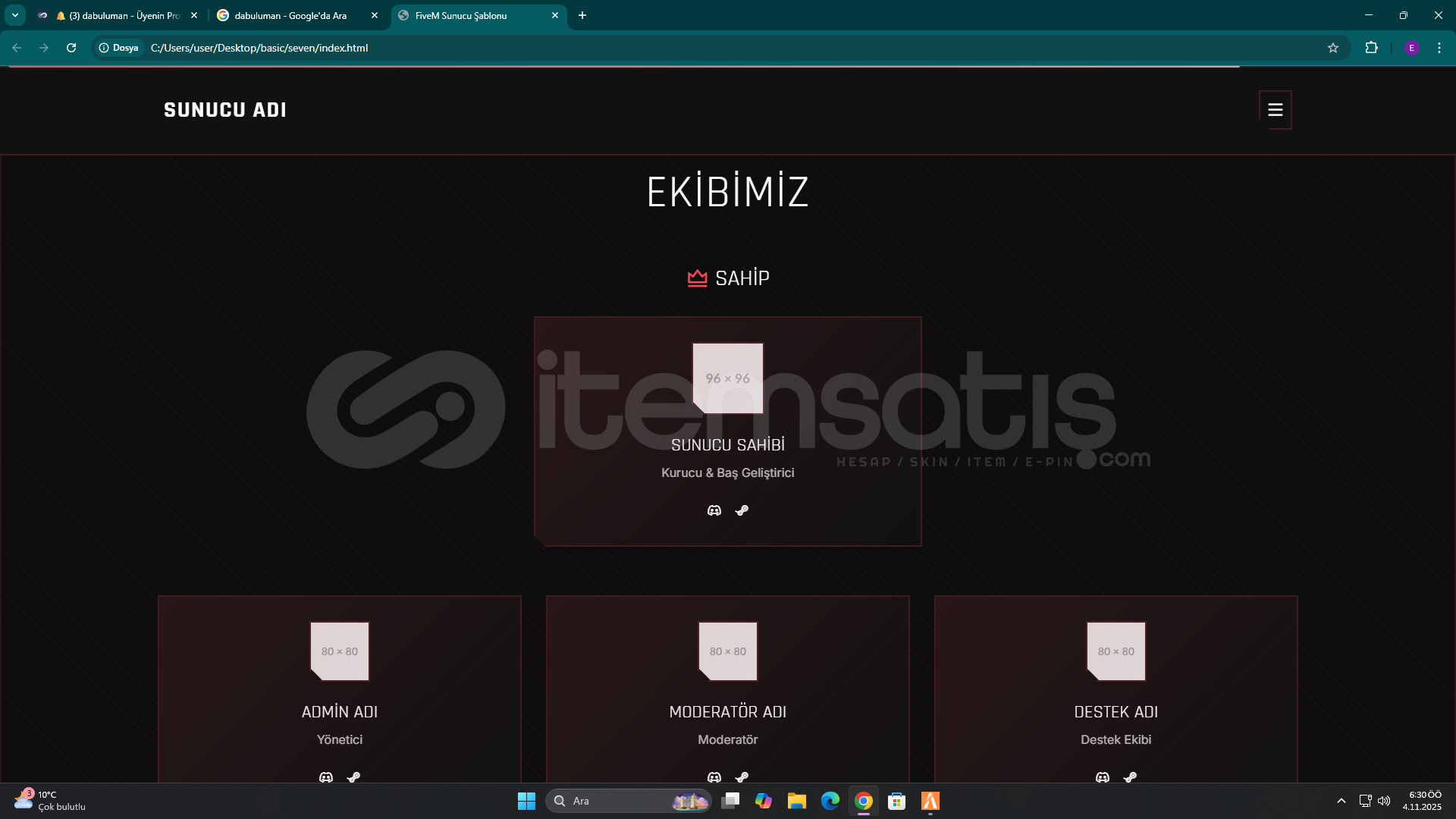Click the Steam icon under Sunucu Sahibi

pos(742,510)
